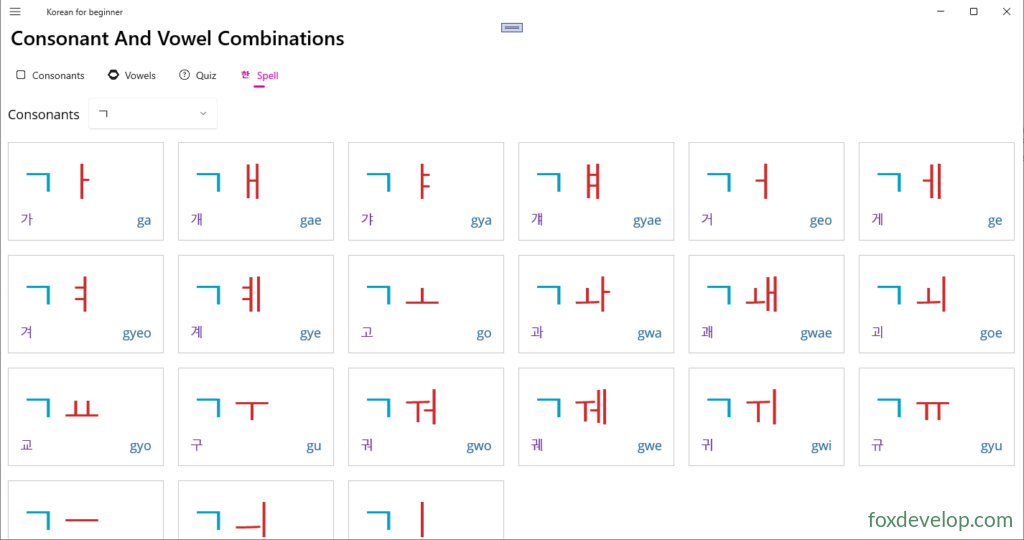Select the ga combination card
The image size is (1024, 540).
coord(86,191)
